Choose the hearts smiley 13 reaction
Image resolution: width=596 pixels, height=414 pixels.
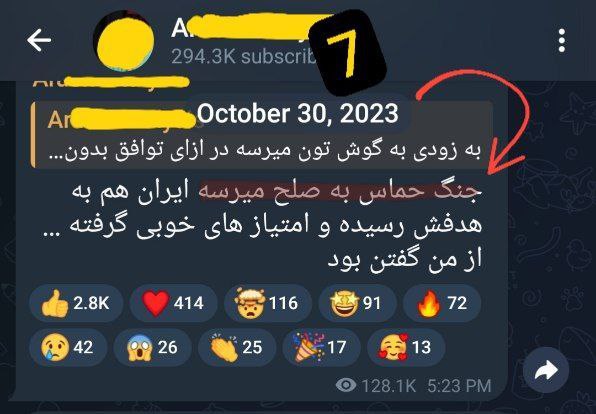tap(406, 347)
